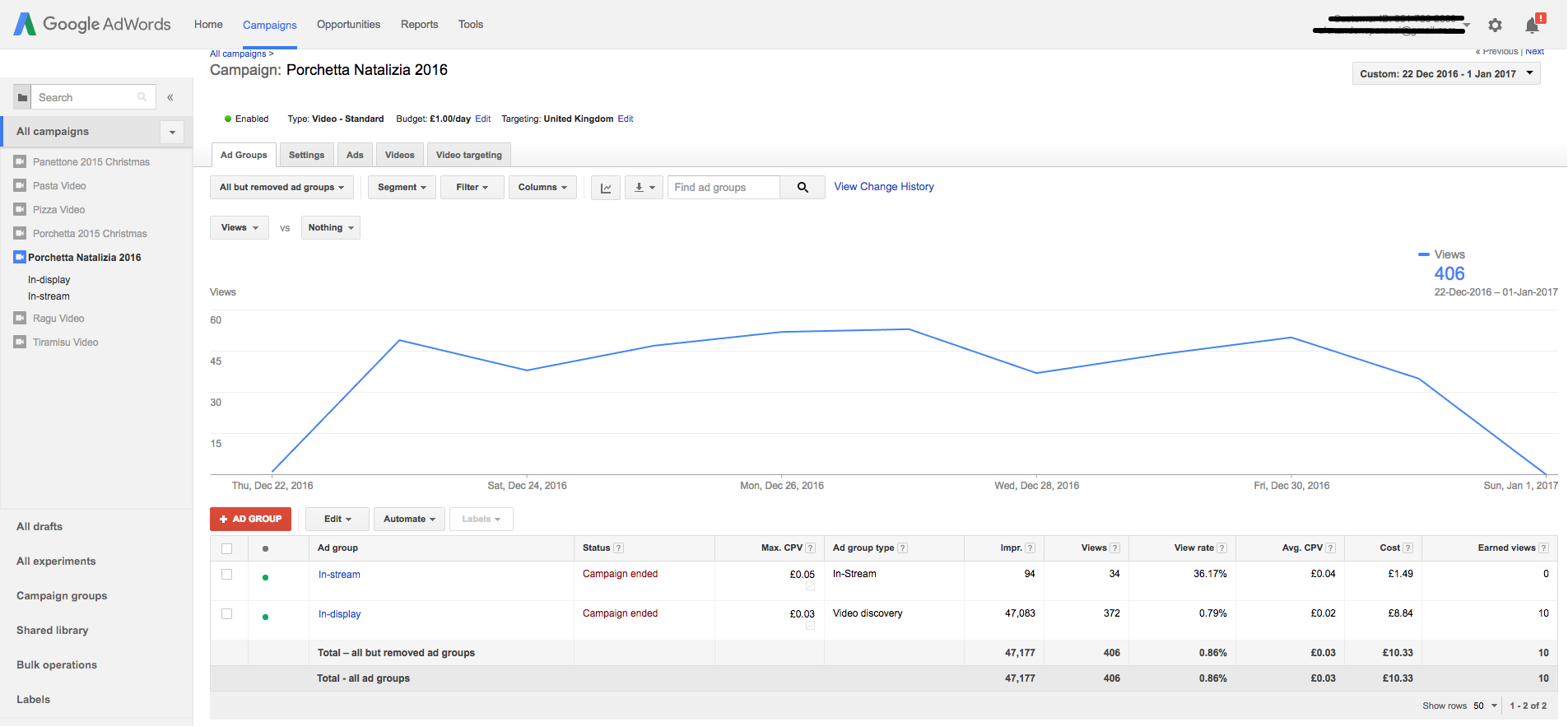Click the Ad group type help icon

(903, 548)
